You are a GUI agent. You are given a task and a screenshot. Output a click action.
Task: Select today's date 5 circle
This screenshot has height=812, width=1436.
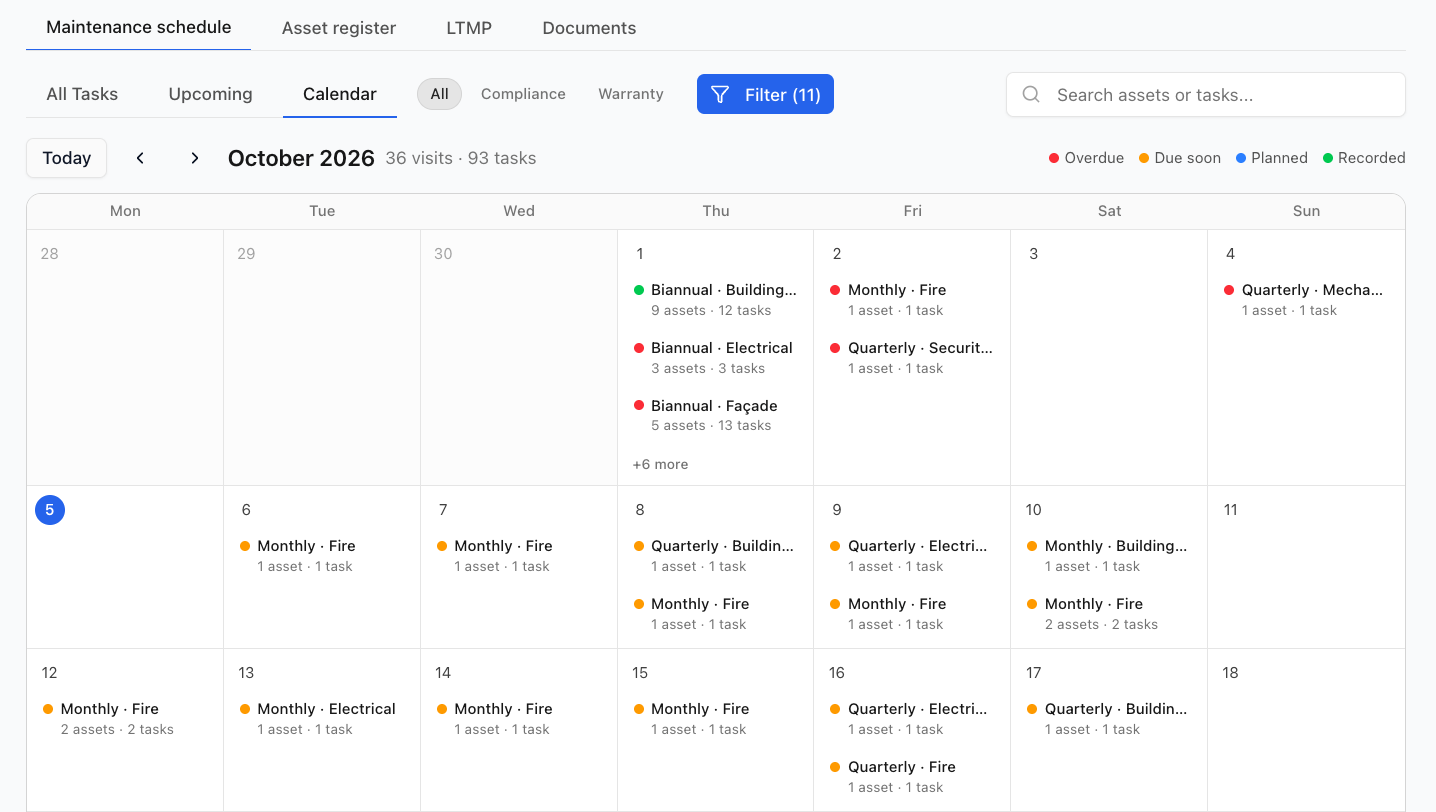(x=50, y=510)
